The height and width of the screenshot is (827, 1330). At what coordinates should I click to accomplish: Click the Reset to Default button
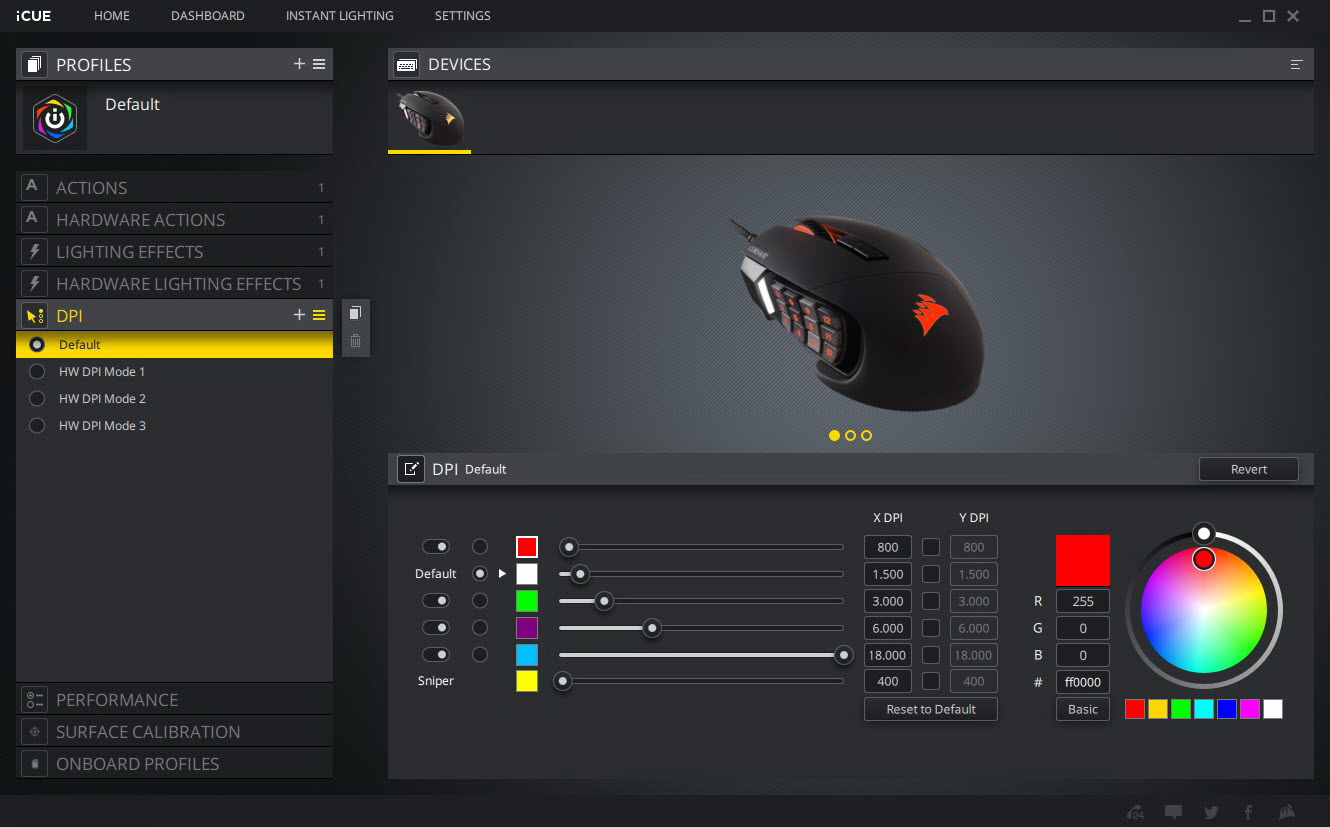pyautogui.click(x=931, y=709)
